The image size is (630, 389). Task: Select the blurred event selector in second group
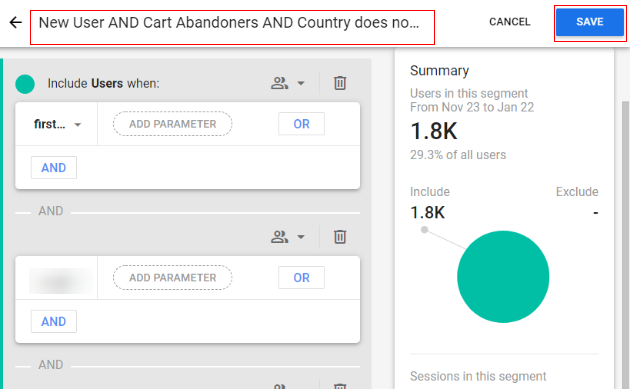(x=61, y=281)
